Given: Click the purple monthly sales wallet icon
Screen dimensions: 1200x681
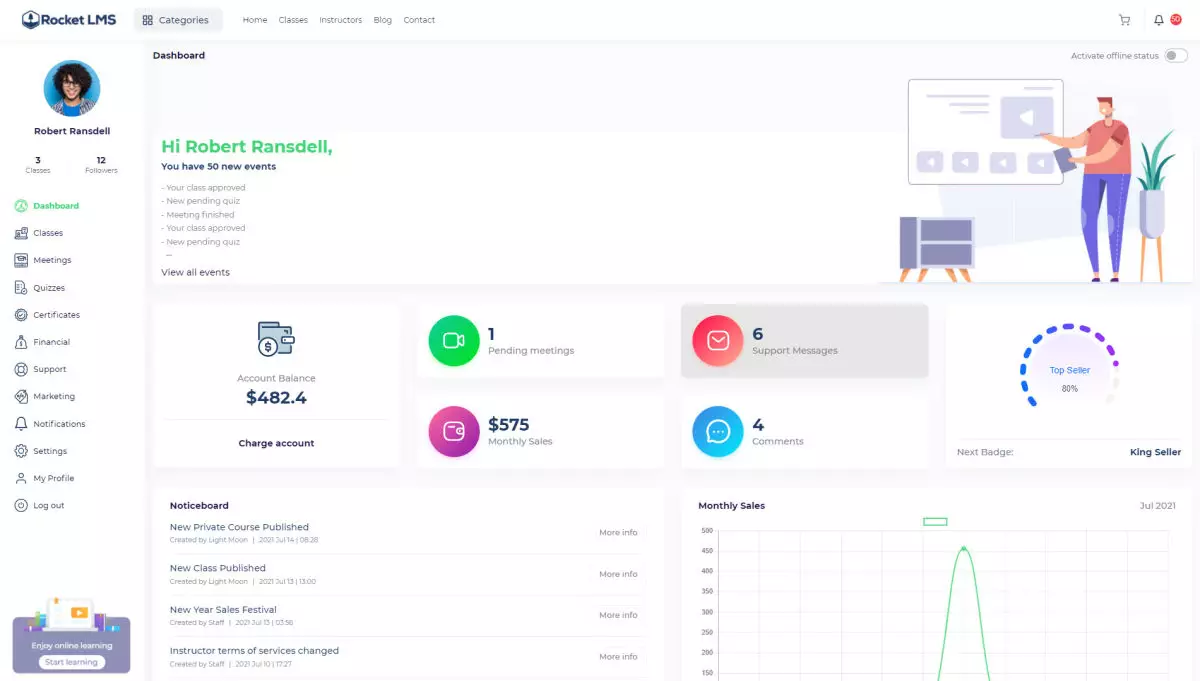Looking at the screenshot, I should [x=454, y=431].
